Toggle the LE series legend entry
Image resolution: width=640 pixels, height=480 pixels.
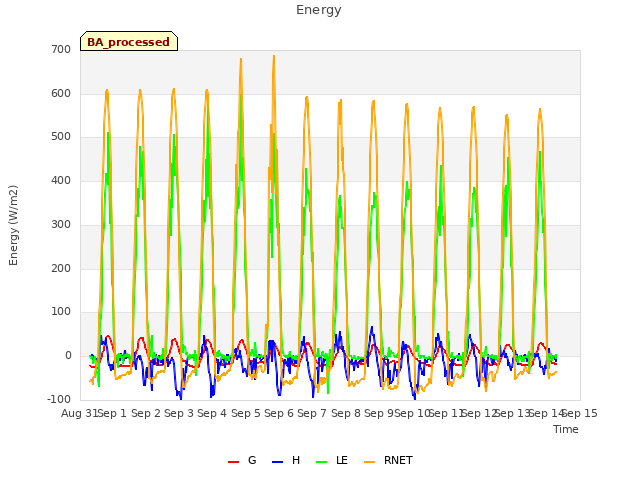[x=332, y=460]
